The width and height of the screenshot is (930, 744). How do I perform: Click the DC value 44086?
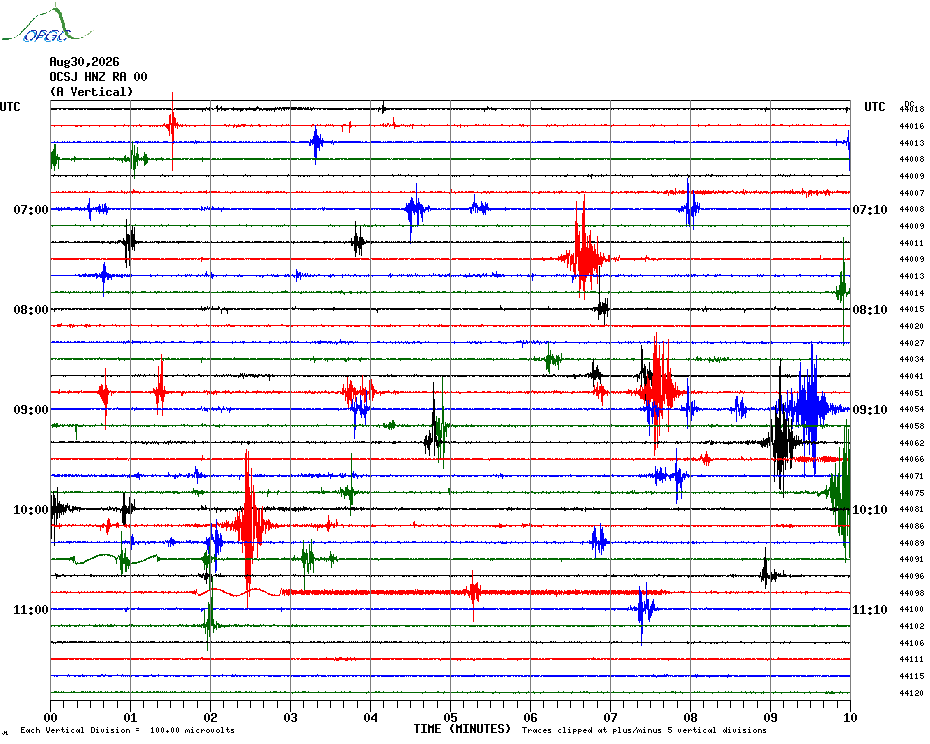(912, 526)
